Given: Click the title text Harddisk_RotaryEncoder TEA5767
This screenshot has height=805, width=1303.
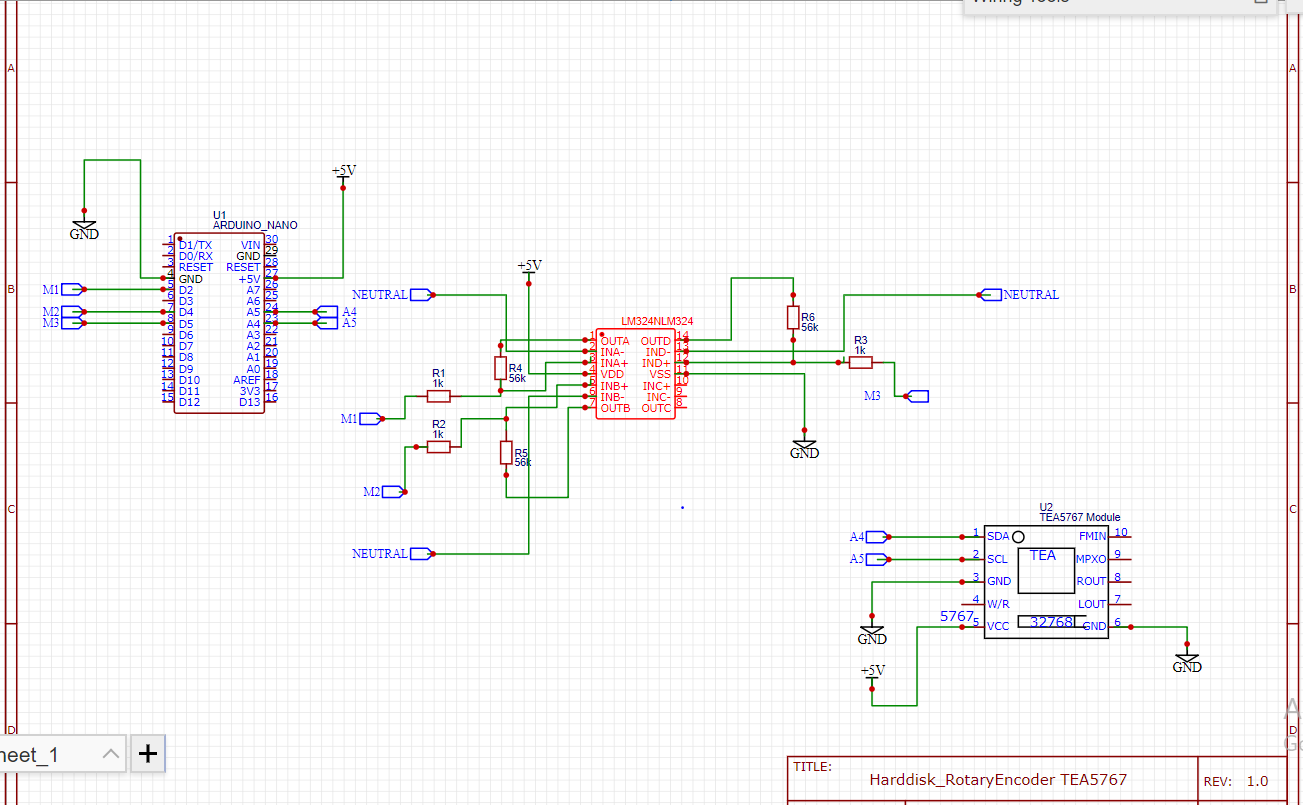Looking at the screenshot, I should click(998, 780).
